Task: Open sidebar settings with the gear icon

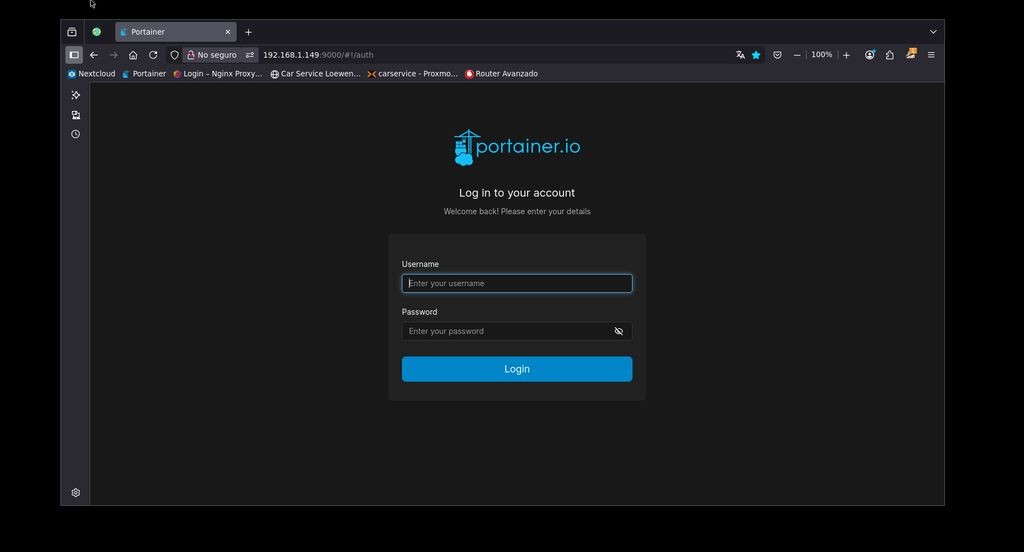Action: point(76,493)
